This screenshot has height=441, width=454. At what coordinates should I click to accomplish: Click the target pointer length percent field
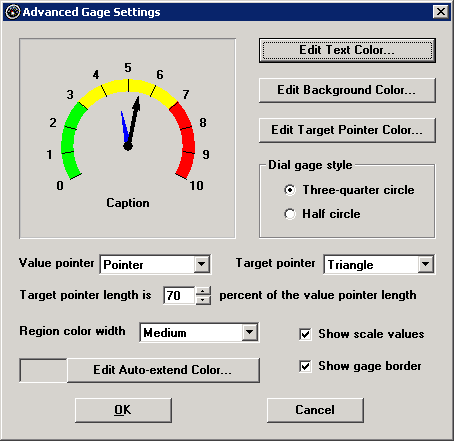[179, 295]
